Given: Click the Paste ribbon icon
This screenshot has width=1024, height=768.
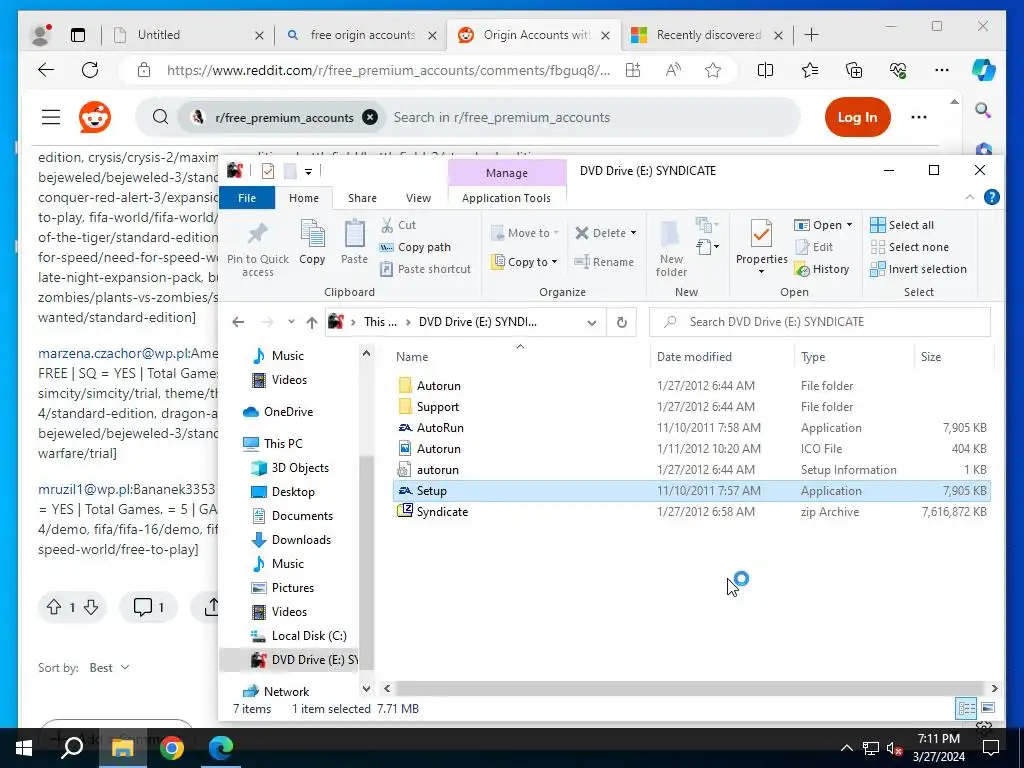Looking at the screenshot, I should pos(355,234).
